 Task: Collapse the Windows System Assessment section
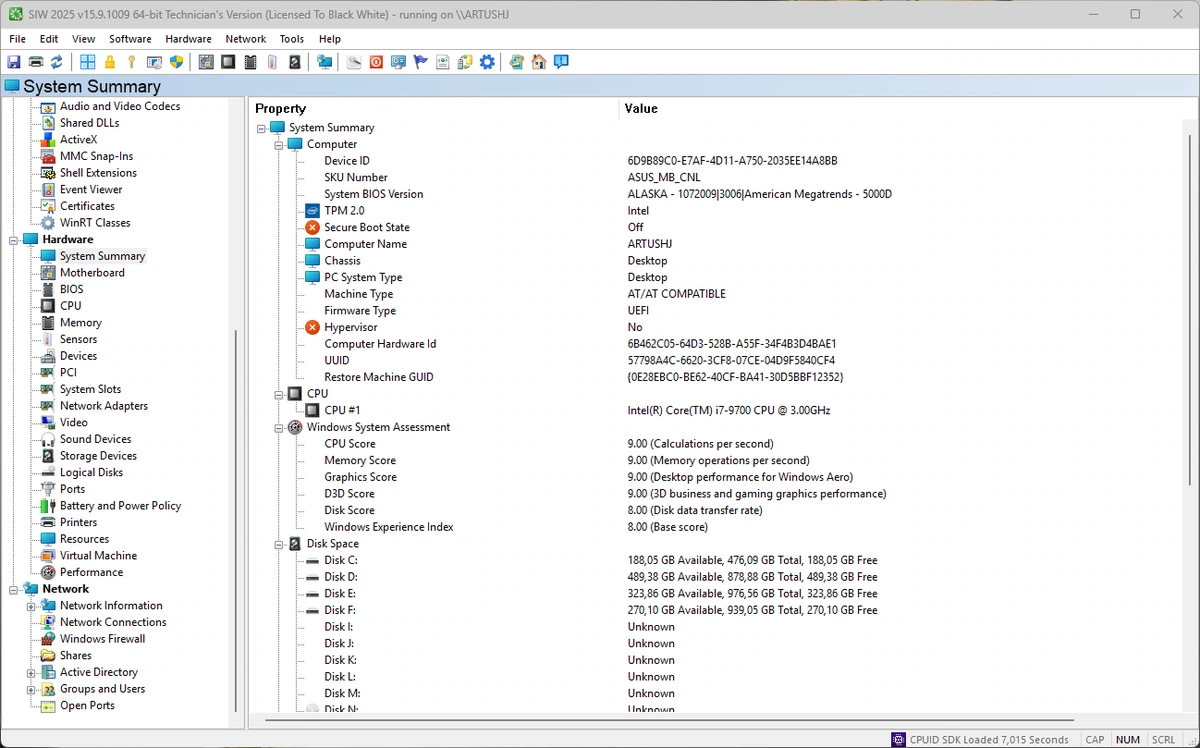(279, 428)
